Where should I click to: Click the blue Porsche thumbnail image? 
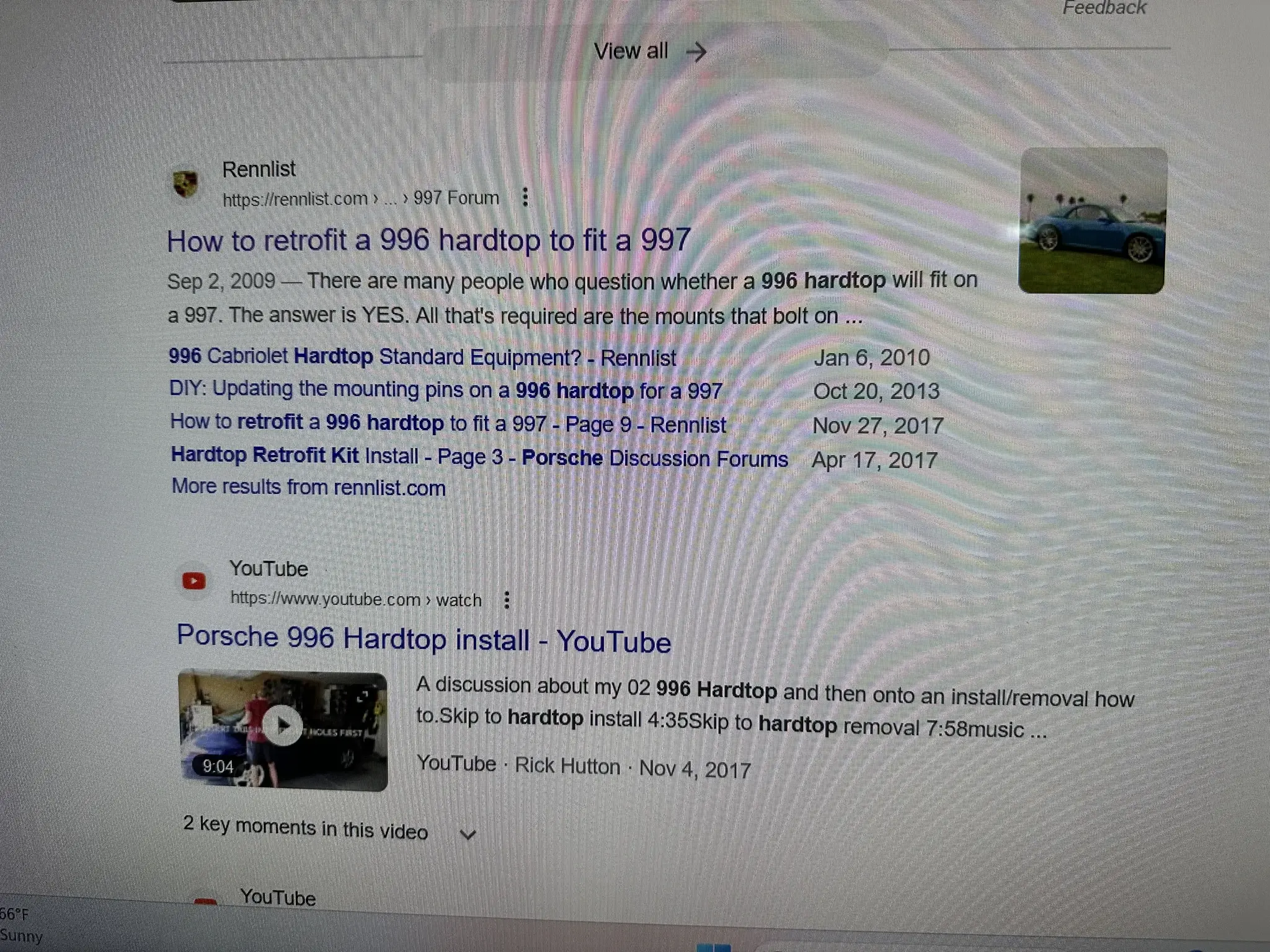[x=1093, y=221]
